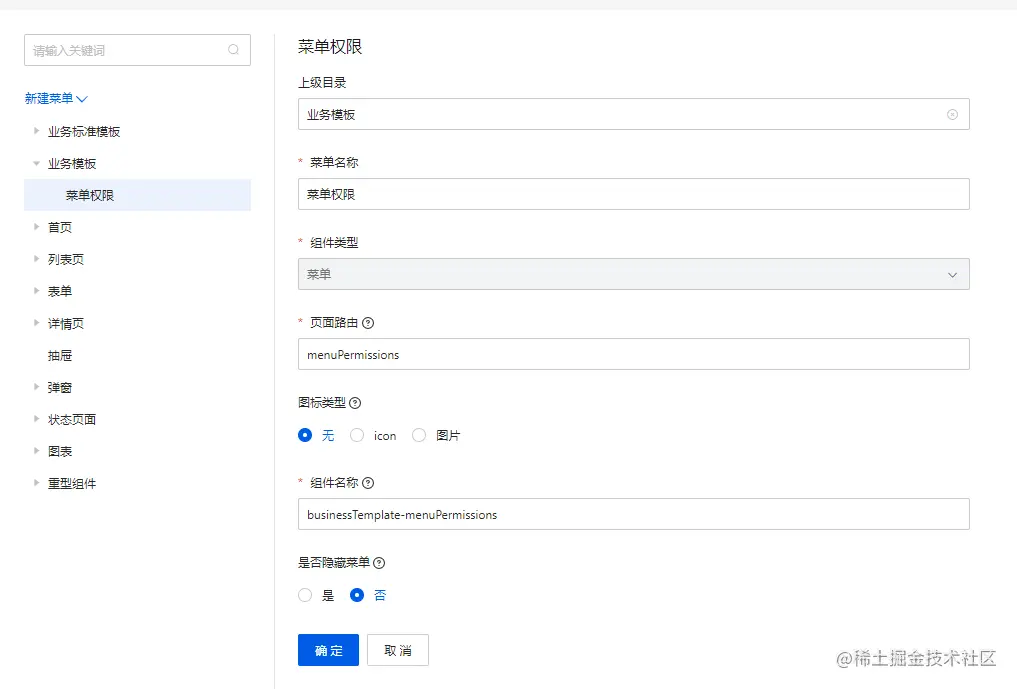
Task: Click the 上级目录 field showing 业务模板
Action: pyautogui.click(x=634, y=114)
